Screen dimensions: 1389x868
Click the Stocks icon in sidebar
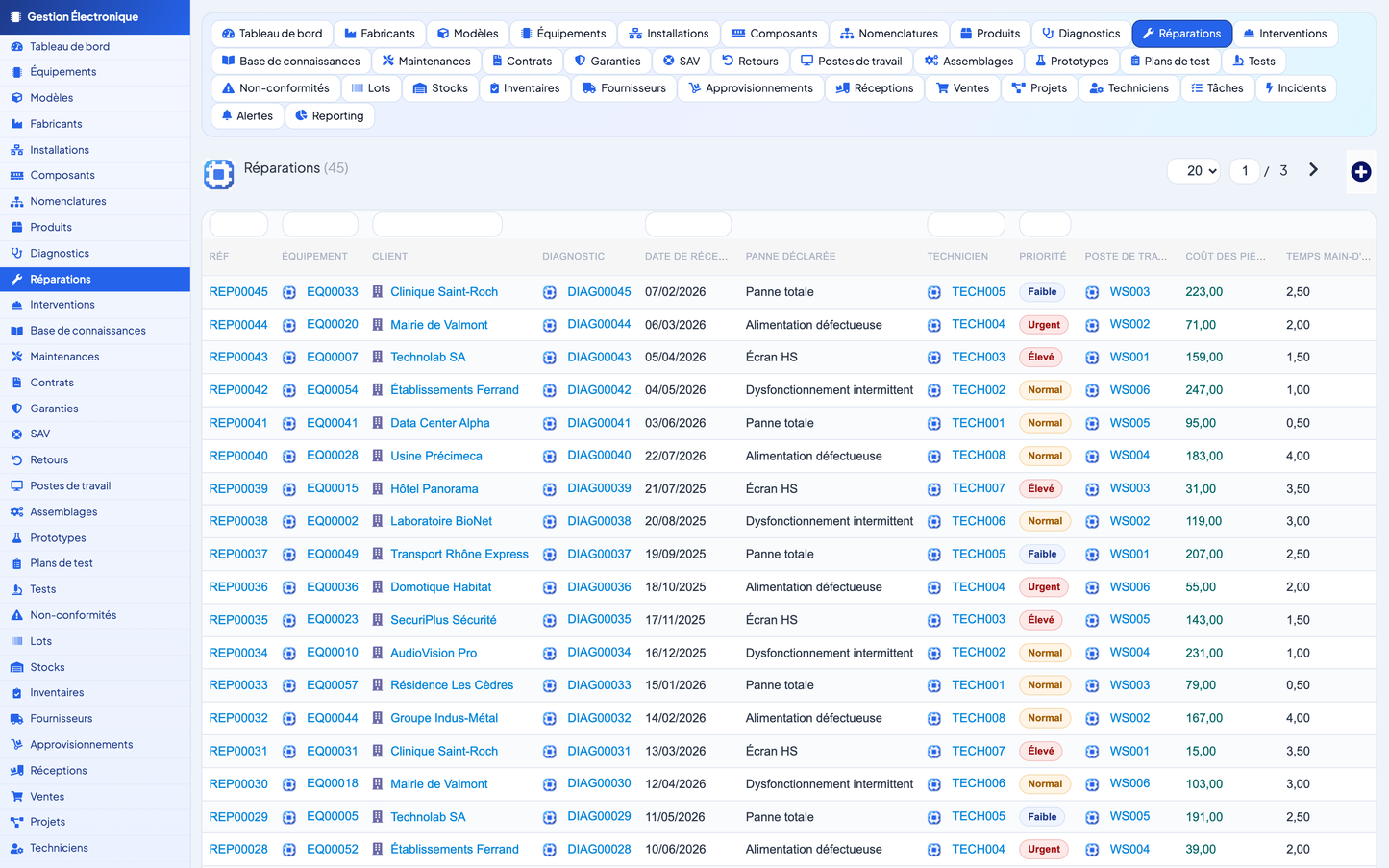(16, 667)
